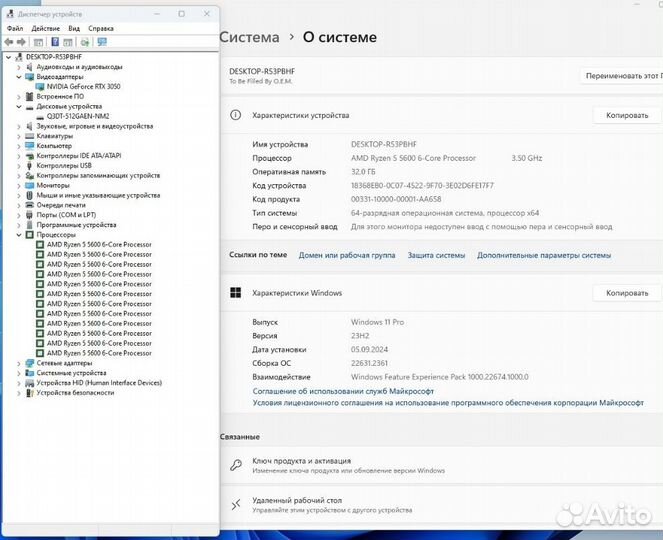Click the Back arrow in Device Manager toolbar

[x=8, y=42]
